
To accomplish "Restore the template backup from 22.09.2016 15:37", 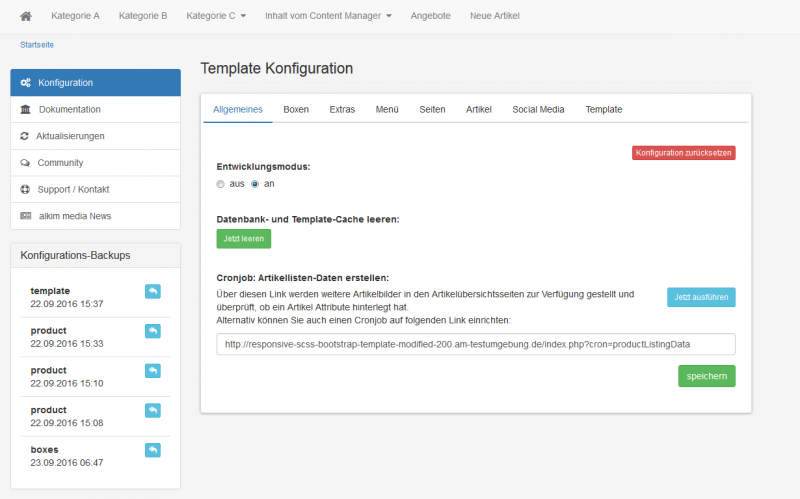I will pos(153,291).
